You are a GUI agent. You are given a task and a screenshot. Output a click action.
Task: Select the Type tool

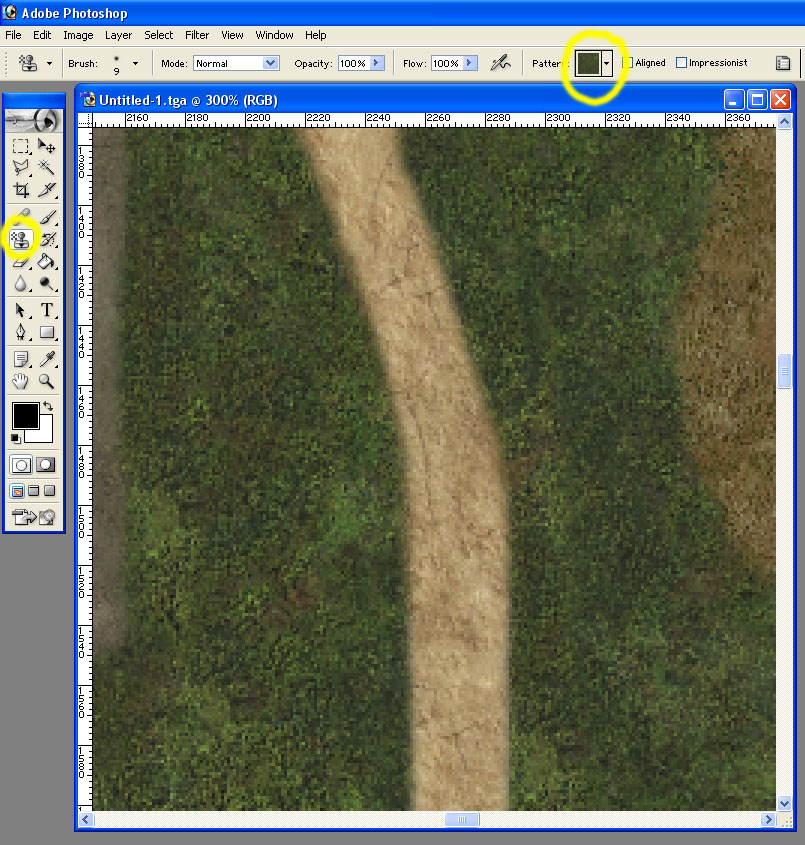(x=47, y=310)
